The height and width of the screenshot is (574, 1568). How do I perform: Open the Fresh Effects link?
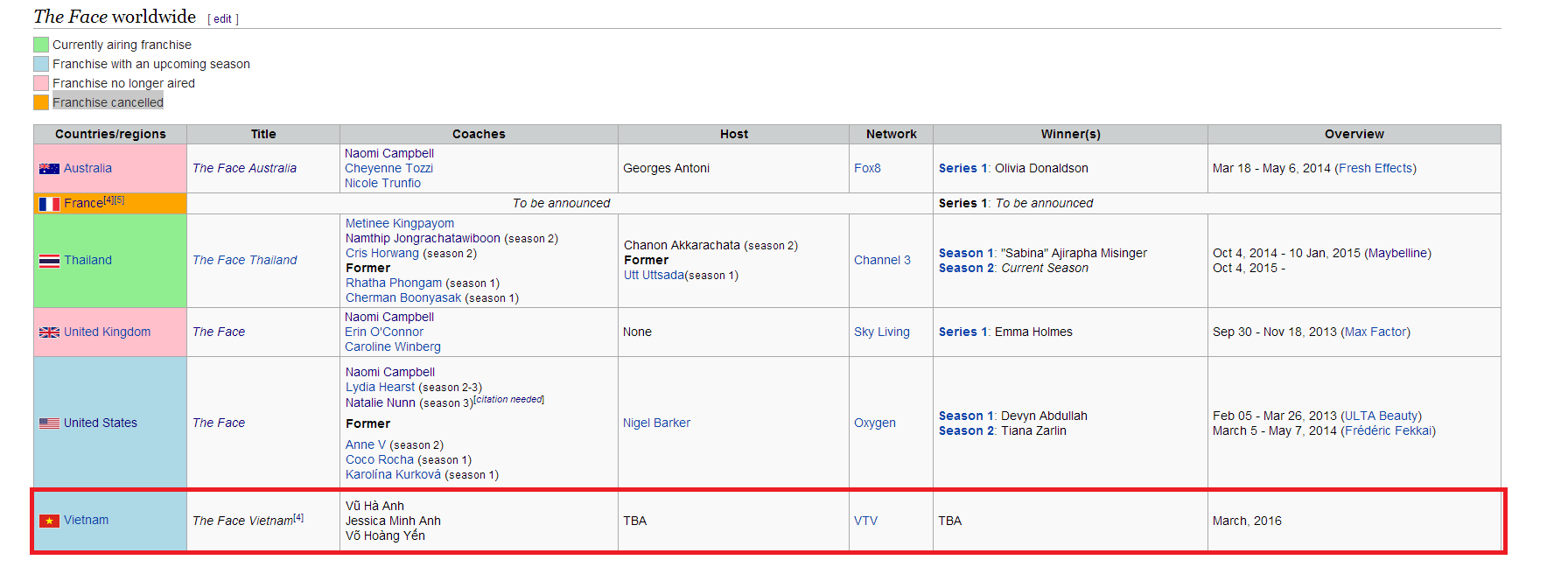1375,168
